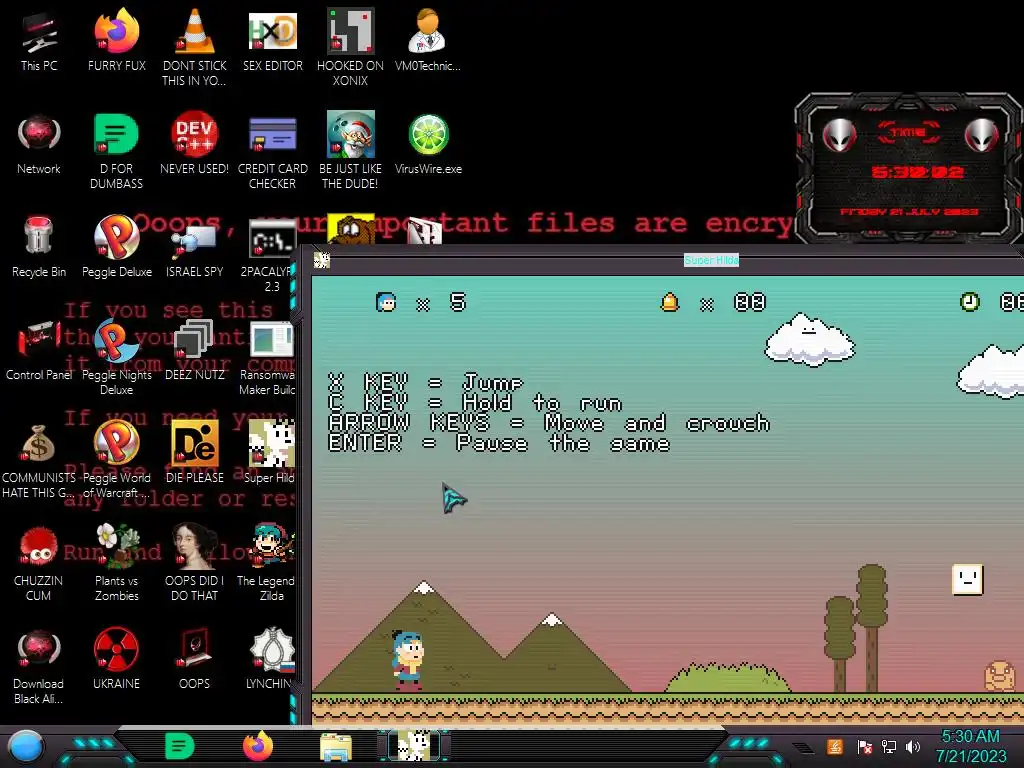The height and width of the screenshot is (768, 1024).
Task: Open the Download Black Ali... icon
Action: pyautogui.click(x=39, y=667)
